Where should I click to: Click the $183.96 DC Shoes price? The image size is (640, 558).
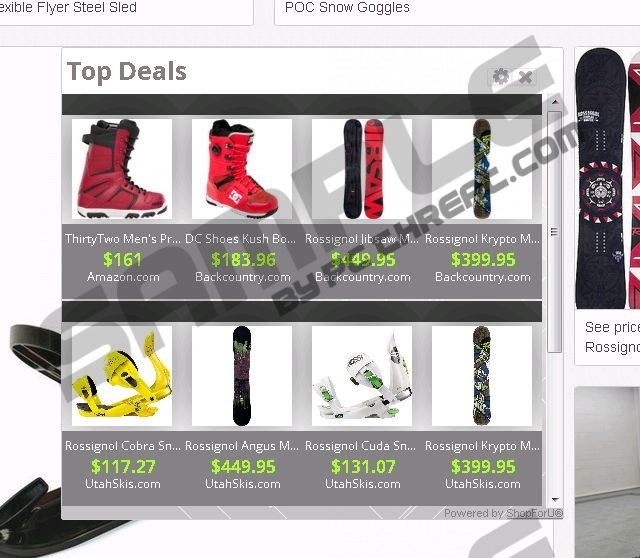243,260
